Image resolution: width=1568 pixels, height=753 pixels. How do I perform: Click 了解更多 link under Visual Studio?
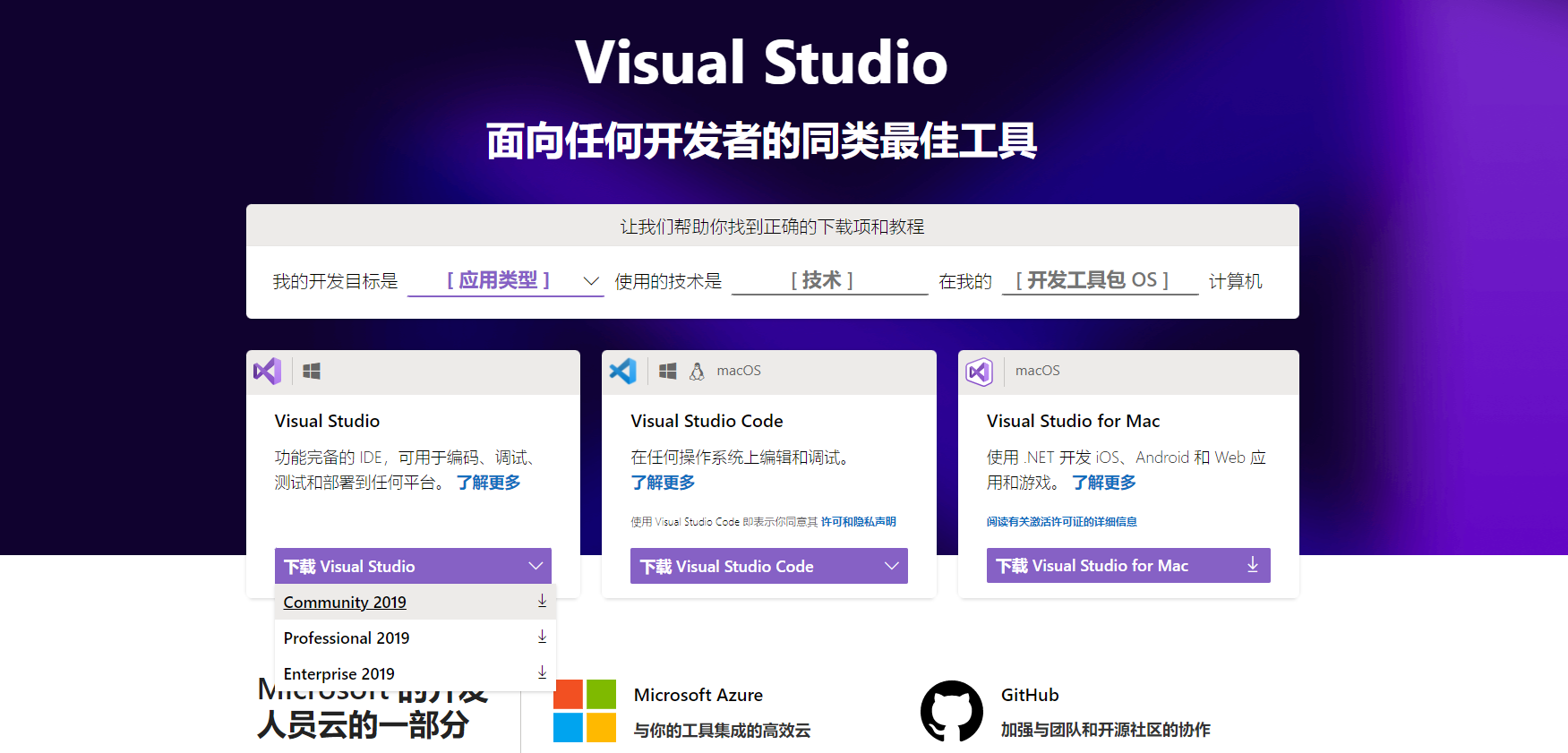point(488,483)
